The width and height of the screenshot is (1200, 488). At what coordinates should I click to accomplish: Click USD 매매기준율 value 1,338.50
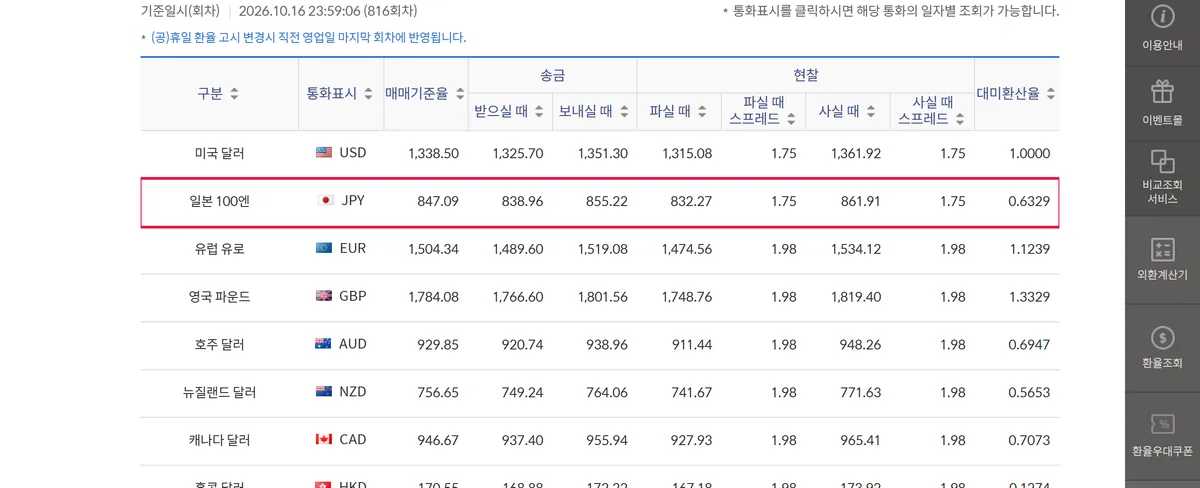[x=433, y=154]
